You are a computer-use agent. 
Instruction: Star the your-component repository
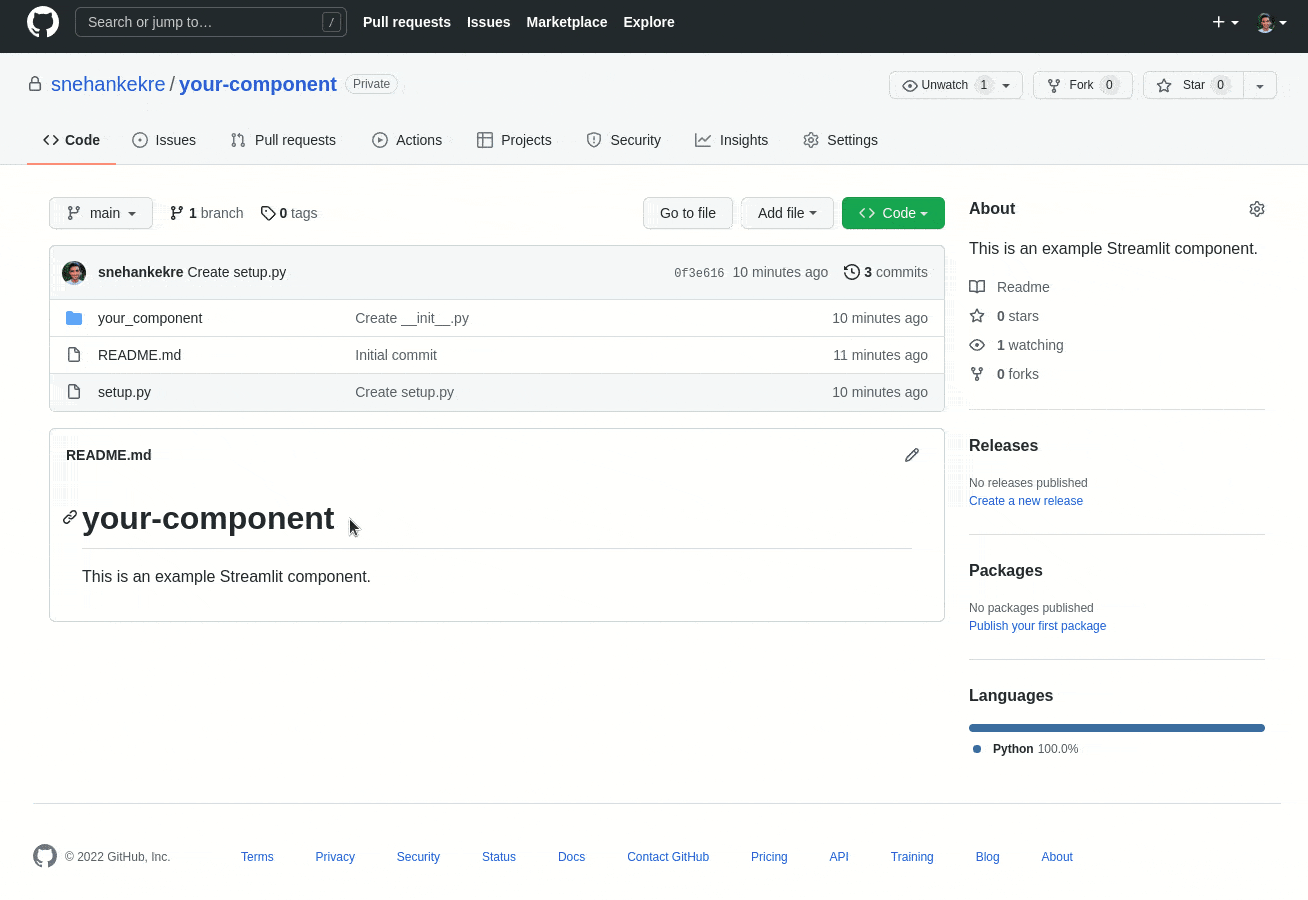click(x=1193, y=85)
